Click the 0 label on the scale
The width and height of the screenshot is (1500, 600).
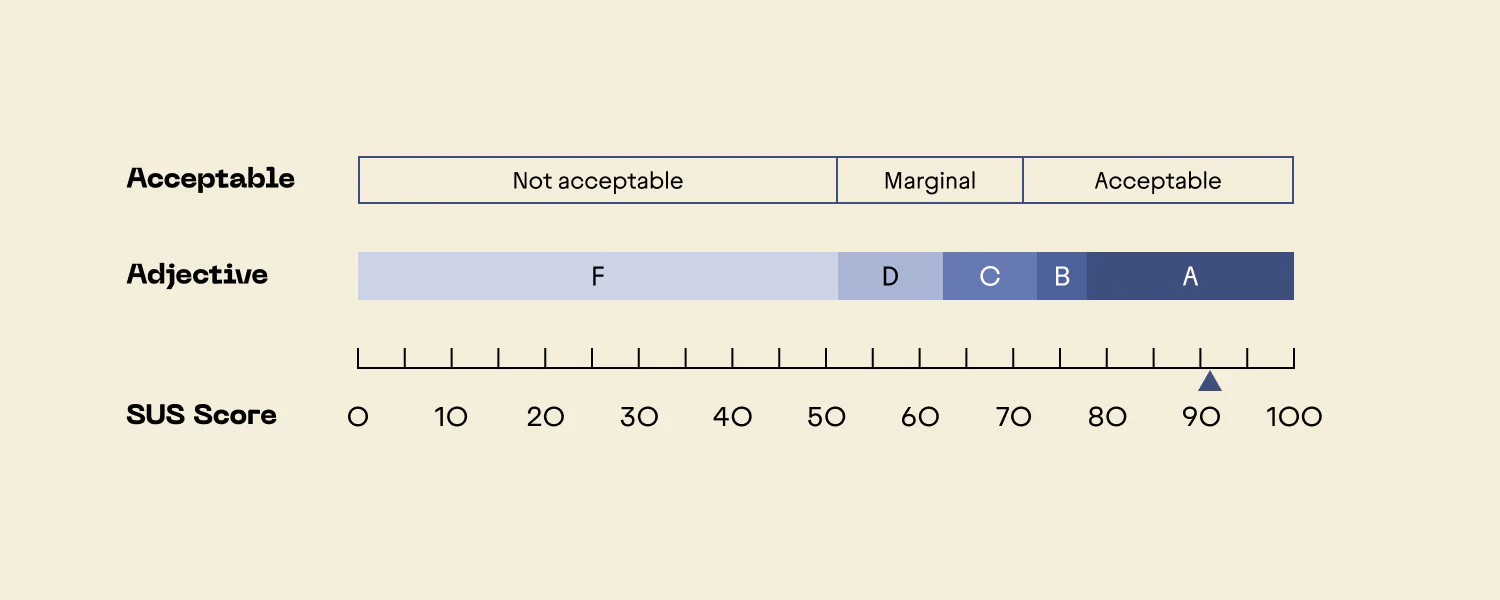(358, 417)
